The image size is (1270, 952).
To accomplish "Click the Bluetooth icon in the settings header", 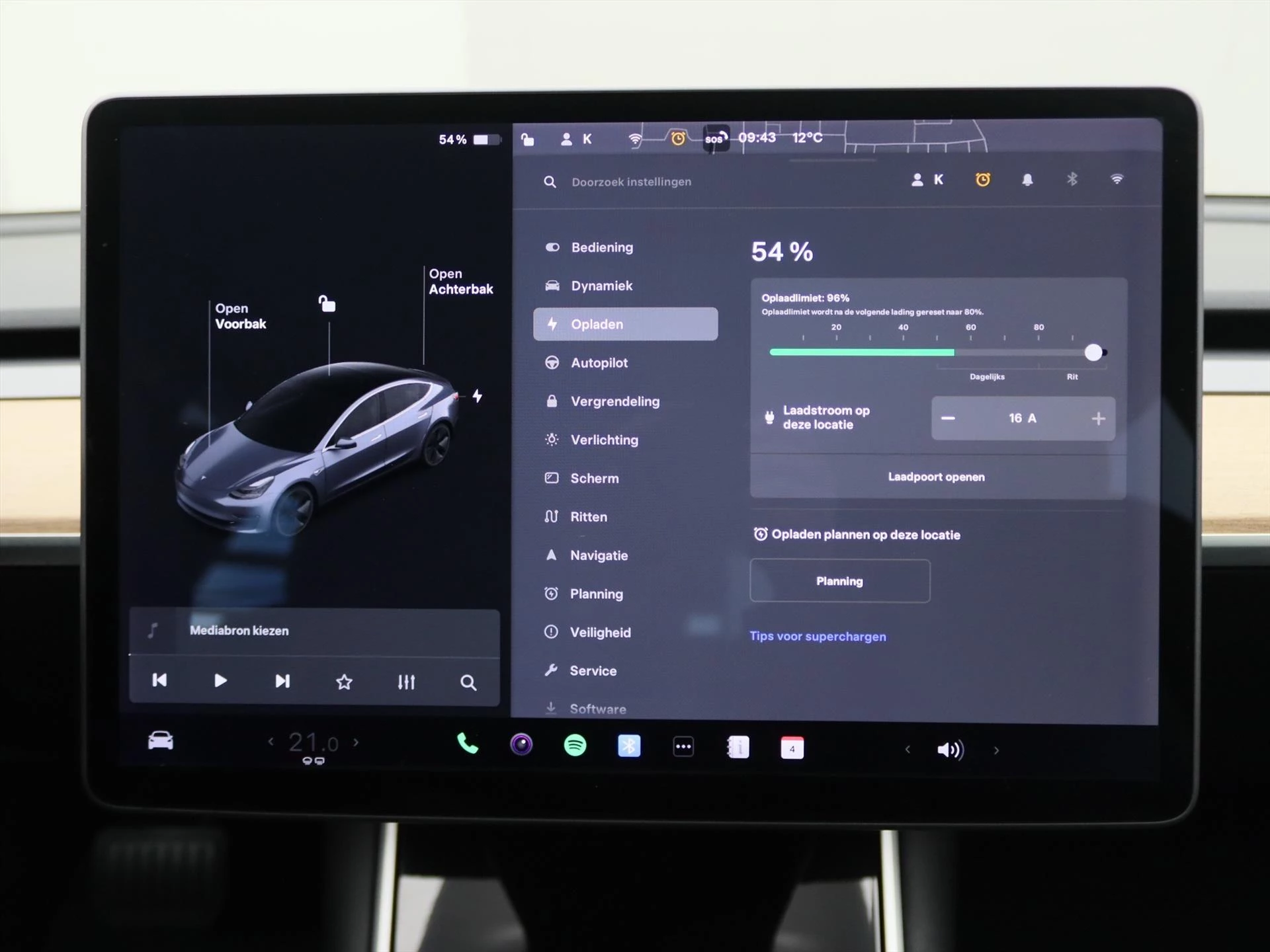I will click(1072, 179).
